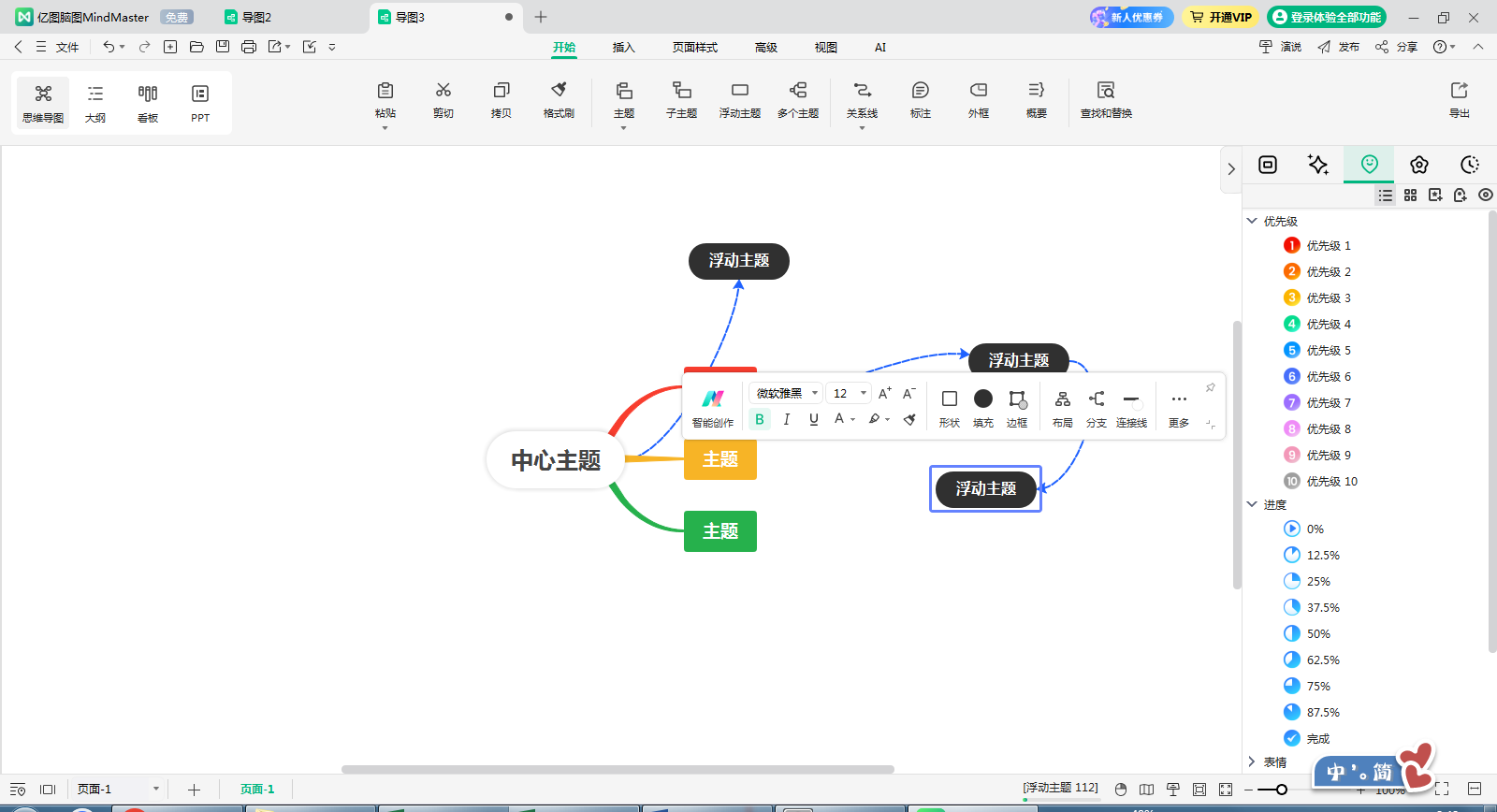Insert a 概要 summary
1497x812 pixels.
point(1037,99)
